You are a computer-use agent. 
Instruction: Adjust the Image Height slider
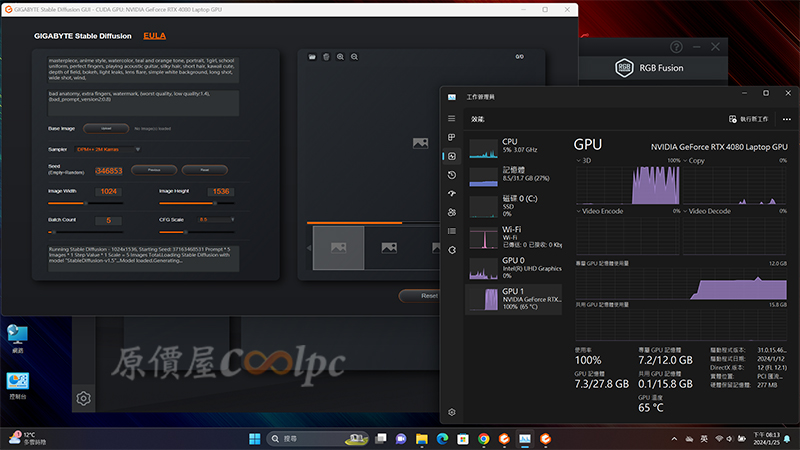(x=197, y=203)
